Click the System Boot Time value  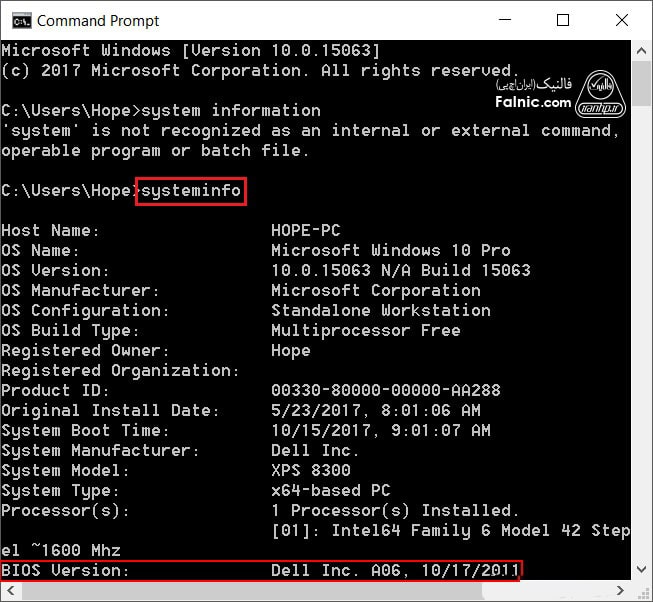[x=381, y=430]
